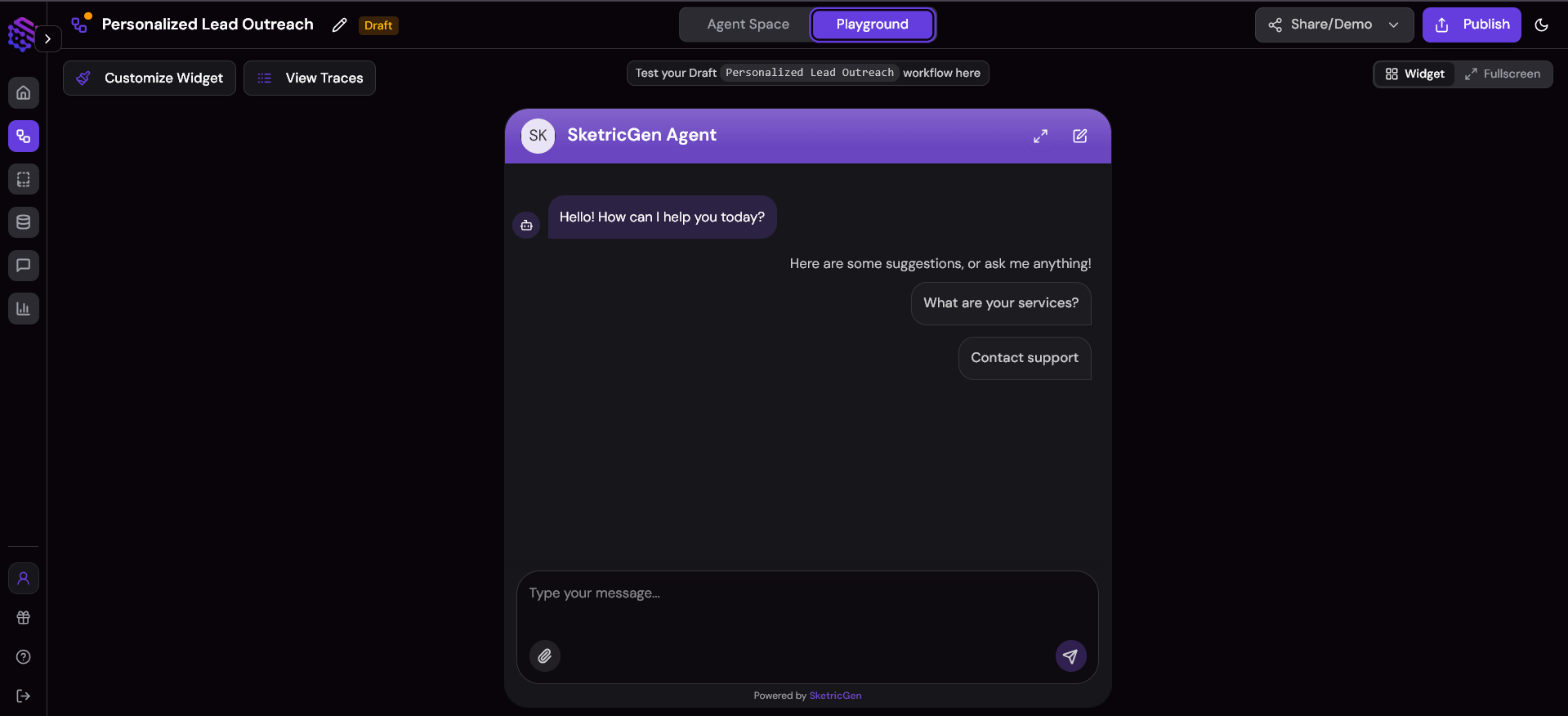This screenshot has width=1568, height=716.
Task: Switch to the Agent Space tab
Action: tap(748, 25)
